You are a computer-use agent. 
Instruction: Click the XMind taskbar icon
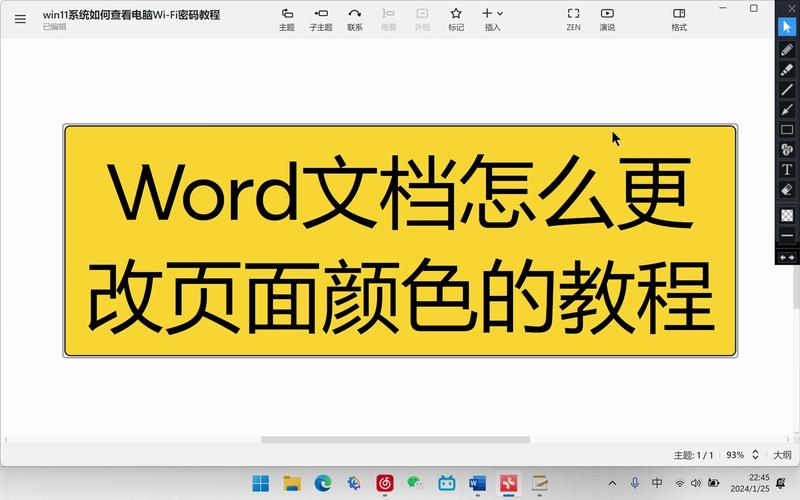tap(508, 483)
